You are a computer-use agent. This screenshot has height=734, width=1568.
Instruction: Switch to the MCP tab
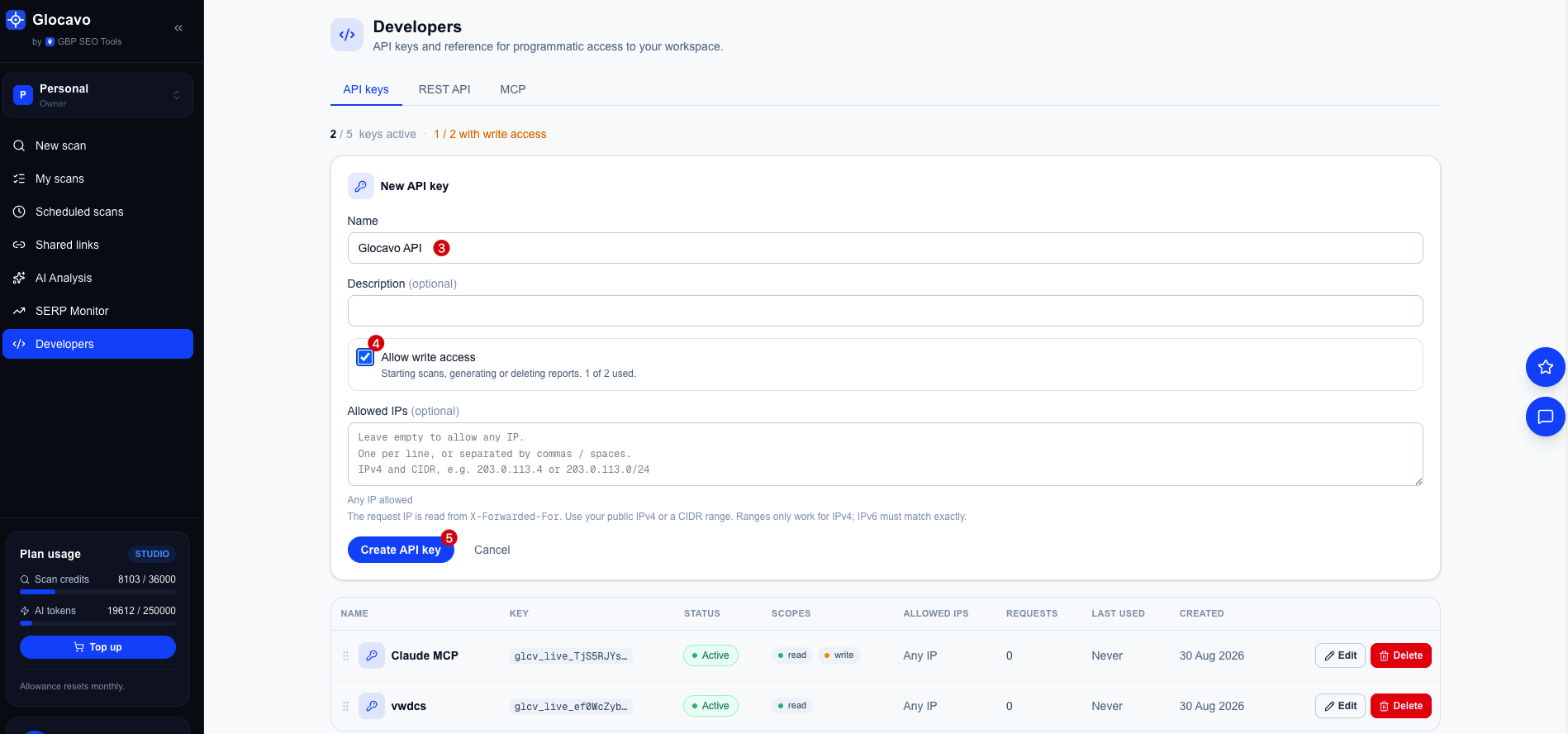click(x=513, y=89)
